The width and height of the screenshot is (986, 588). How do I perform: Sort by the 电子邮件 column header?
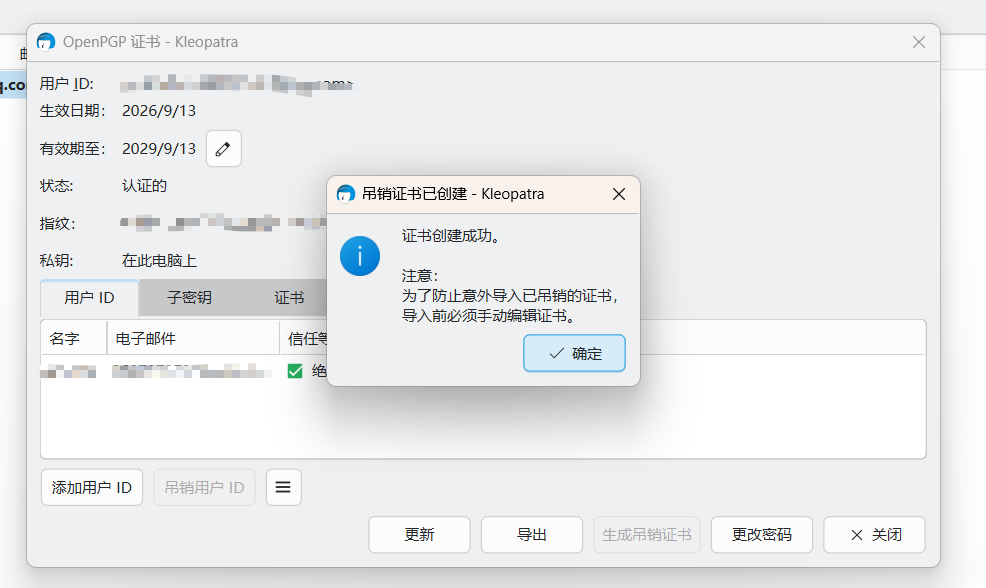[194, 338]
